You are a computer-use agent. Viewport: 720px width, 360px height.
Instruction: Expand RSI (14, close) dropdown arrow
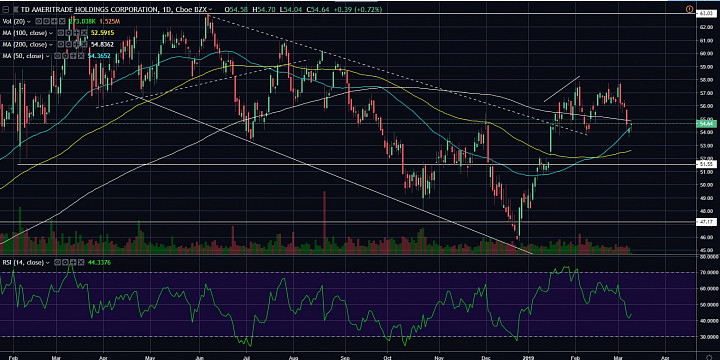pyautogui.click(x=47, y=263)
